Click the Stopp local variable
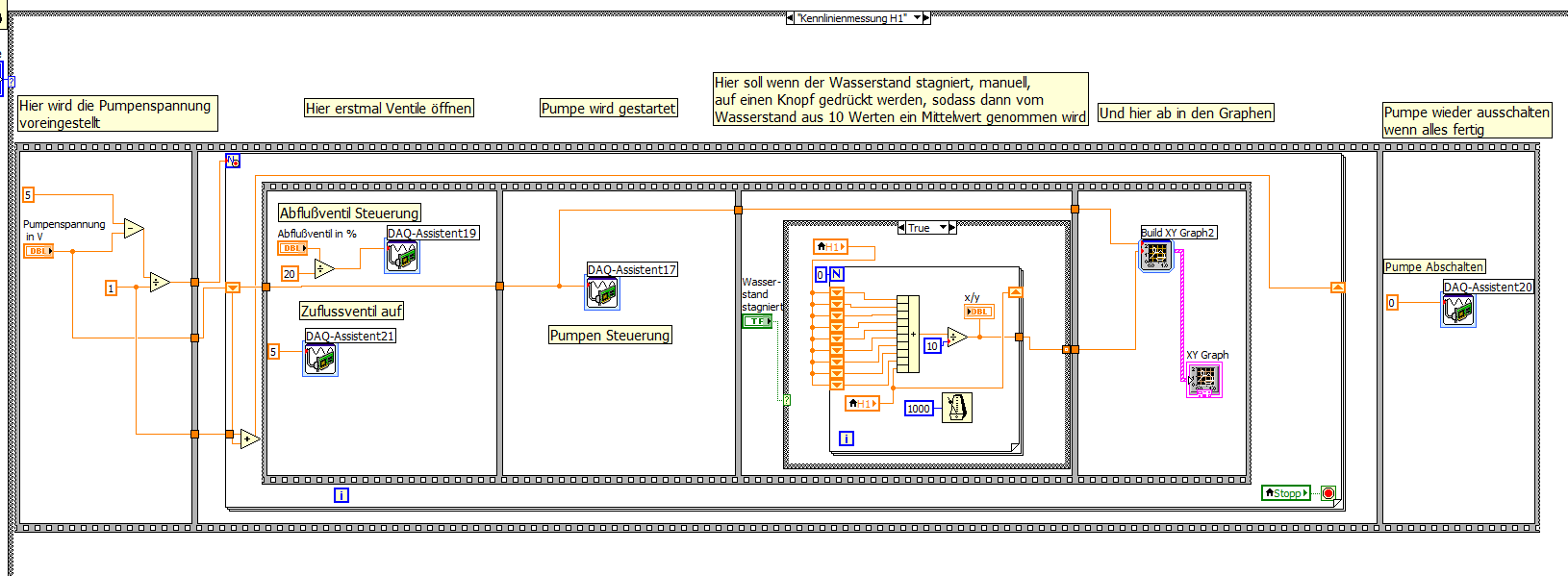This screenshot has height=576, width=1568. [1286, 493]
